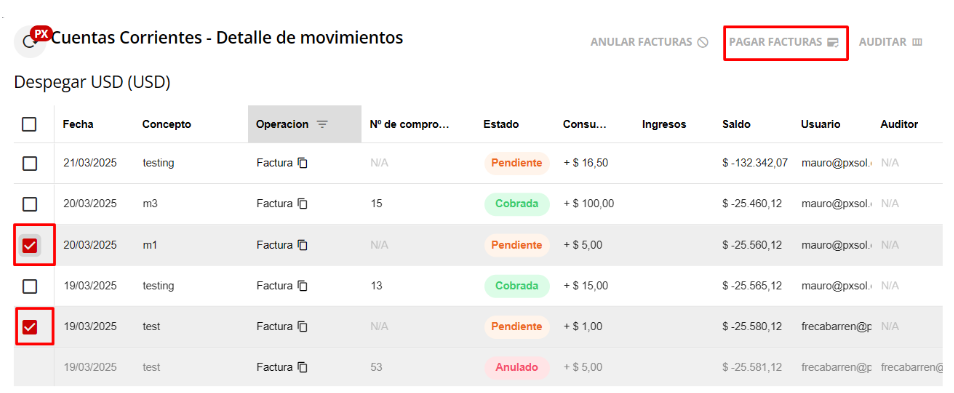Uncheck the 19/03/2025 test Pendiente row
Screen dimensions: 954x393
click(x=29, y=327)
